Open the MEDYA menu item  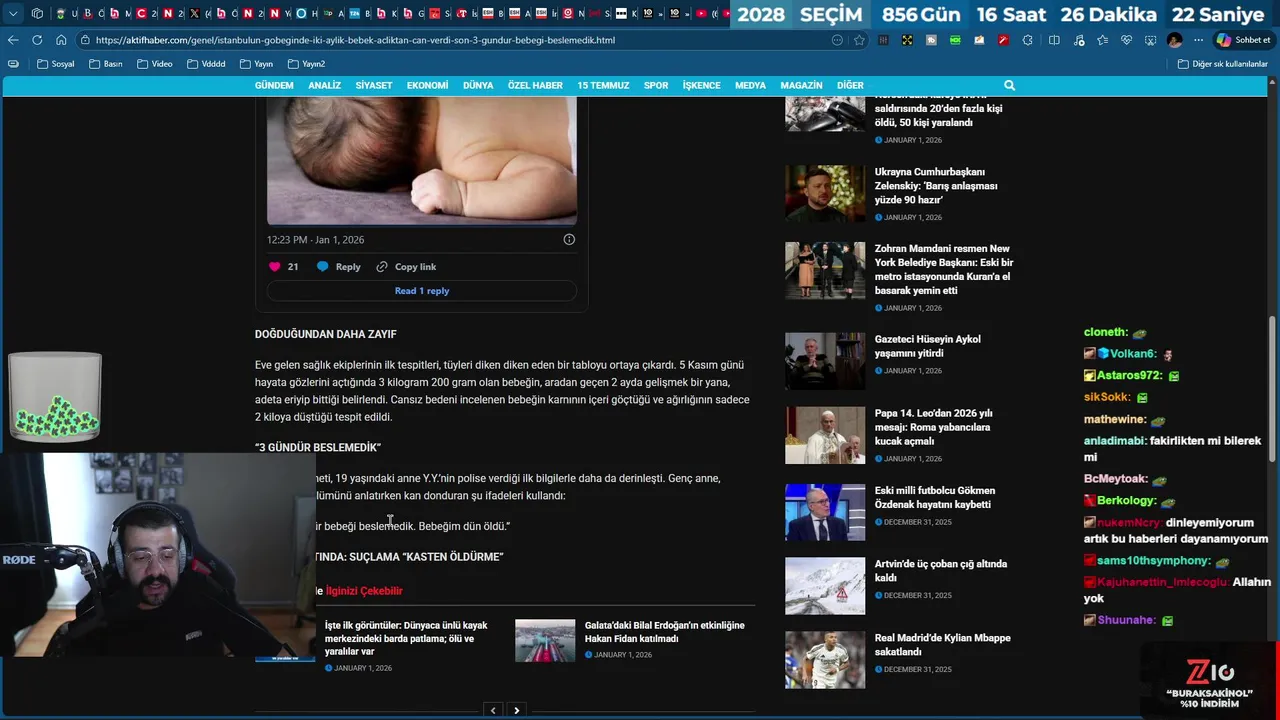tap(750, 86)
